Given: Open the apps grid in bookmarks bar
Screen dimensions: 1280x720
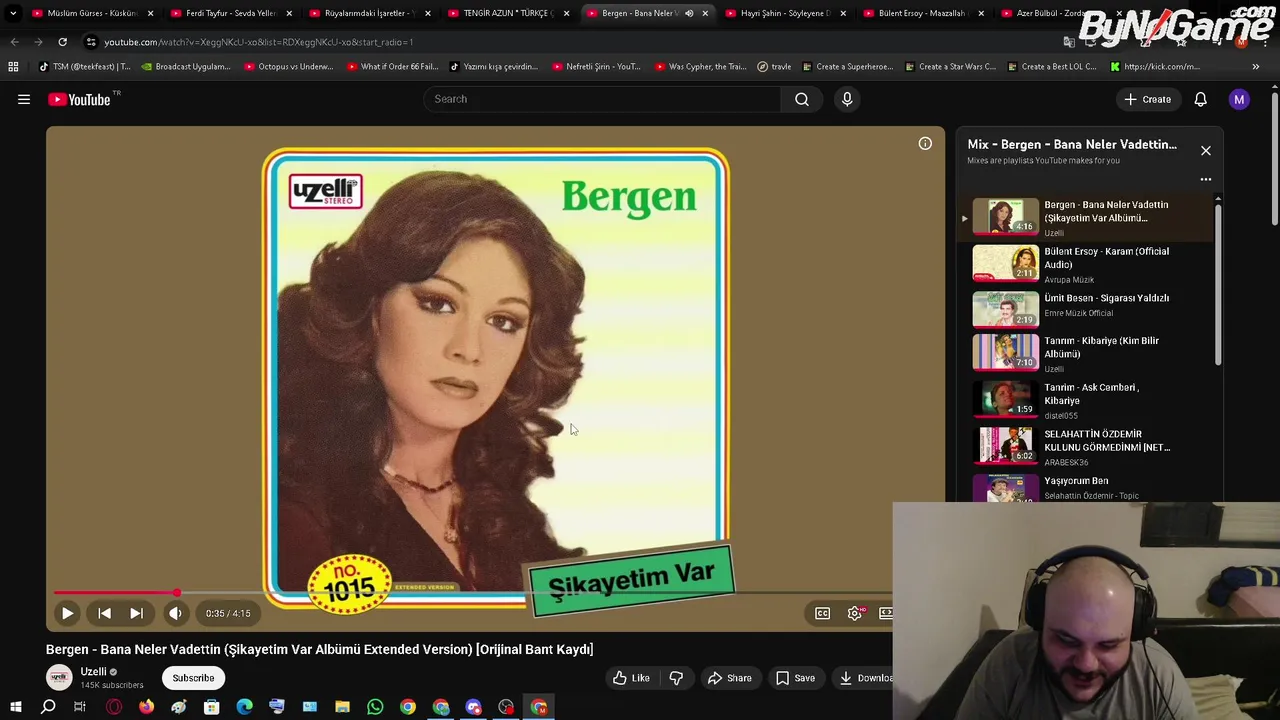Looking at the screenshot, I should click(x=13, y=67).
